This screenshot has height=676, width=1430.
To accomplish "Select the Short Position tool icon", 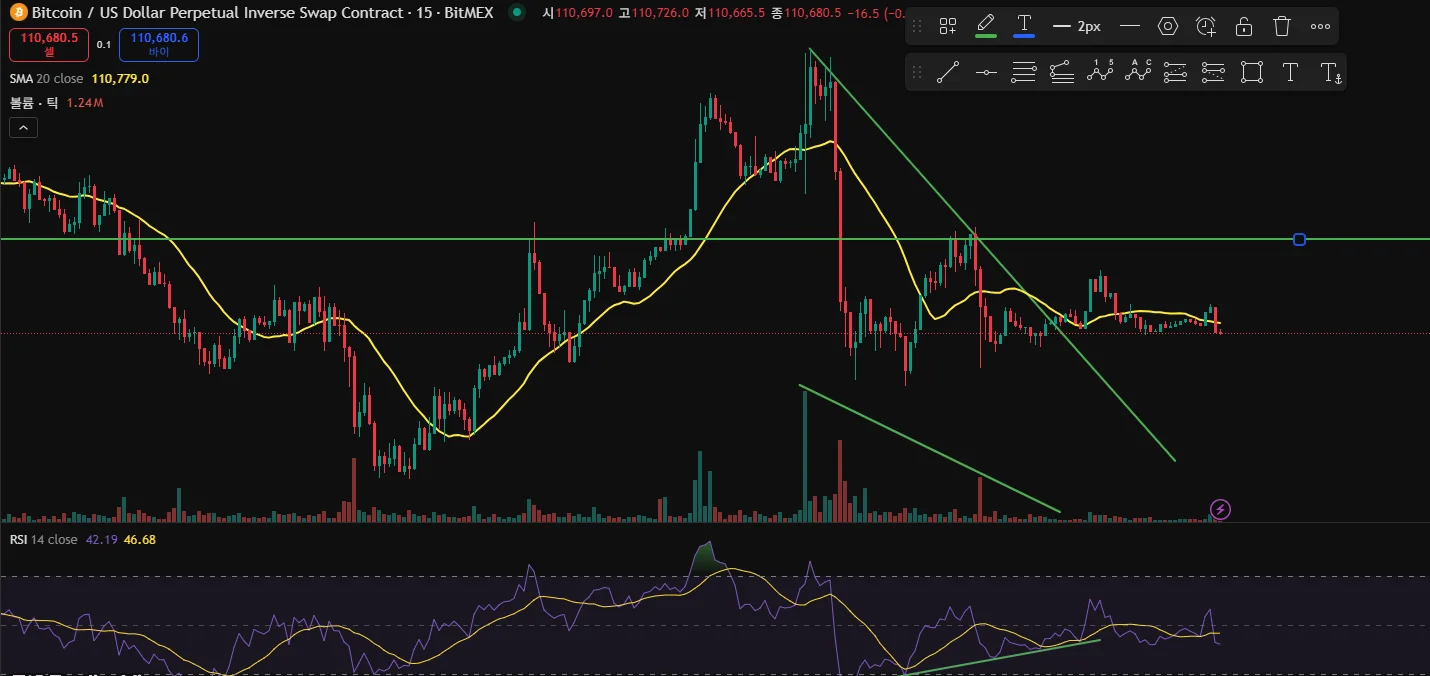I will click(1213, 72).
